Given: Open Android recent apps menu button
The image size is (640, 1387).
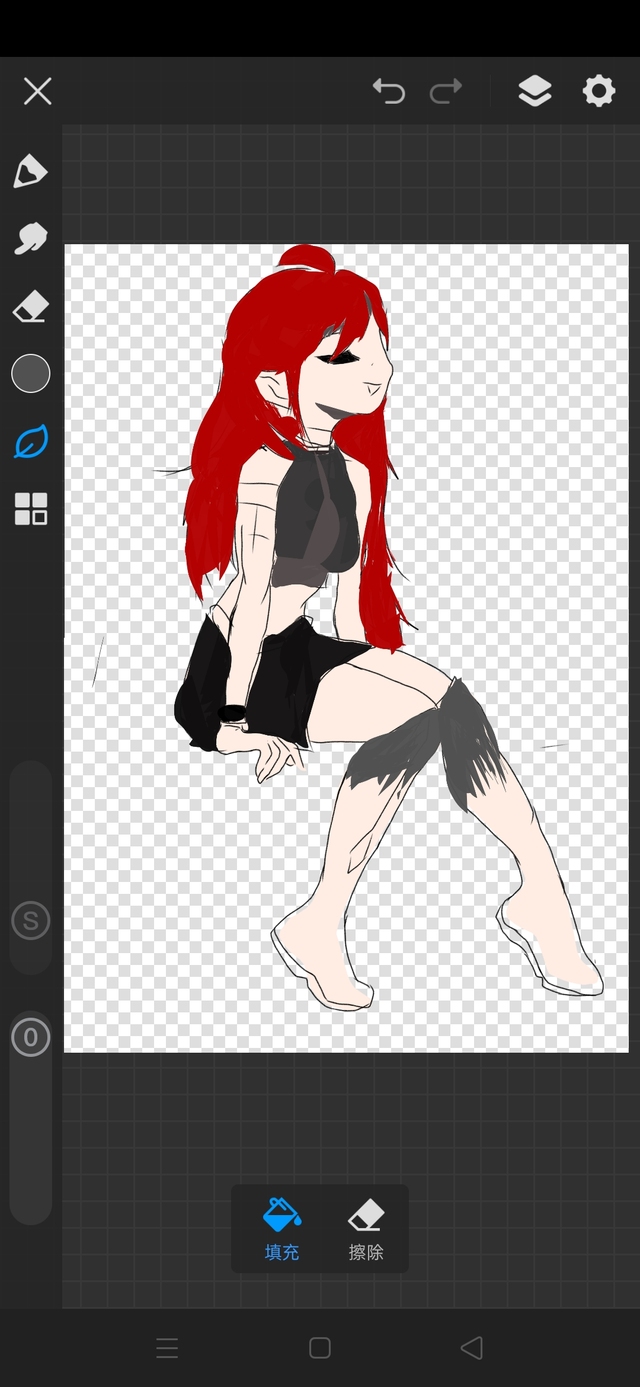Looking at the screenshot, I should click(x=167, y=1348).
